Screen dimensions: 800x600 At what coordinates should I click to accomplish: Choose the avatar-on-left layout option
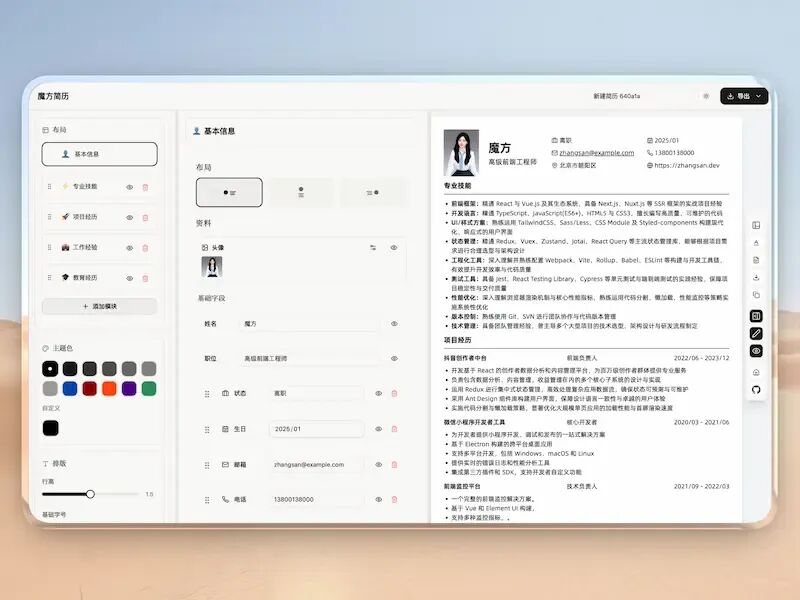(229, 192)
